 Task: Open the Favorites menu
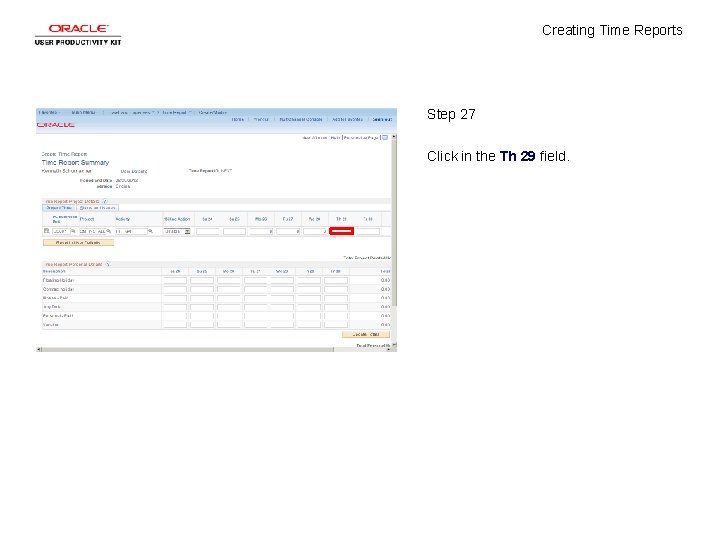pyautogui.click(x=48, y=112)
